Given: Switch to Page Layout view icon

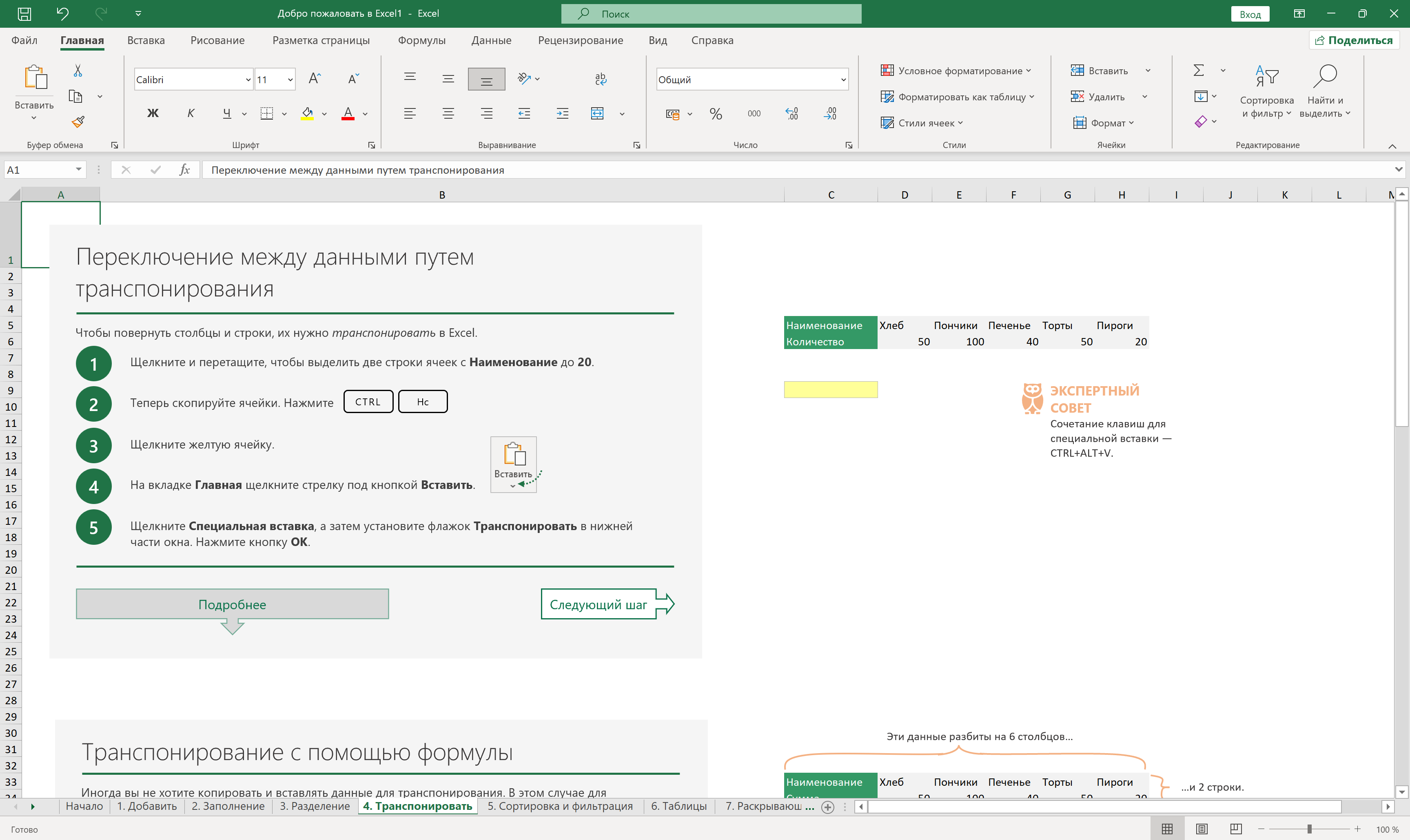Looking at the screenshot, I should (1202, 829).
